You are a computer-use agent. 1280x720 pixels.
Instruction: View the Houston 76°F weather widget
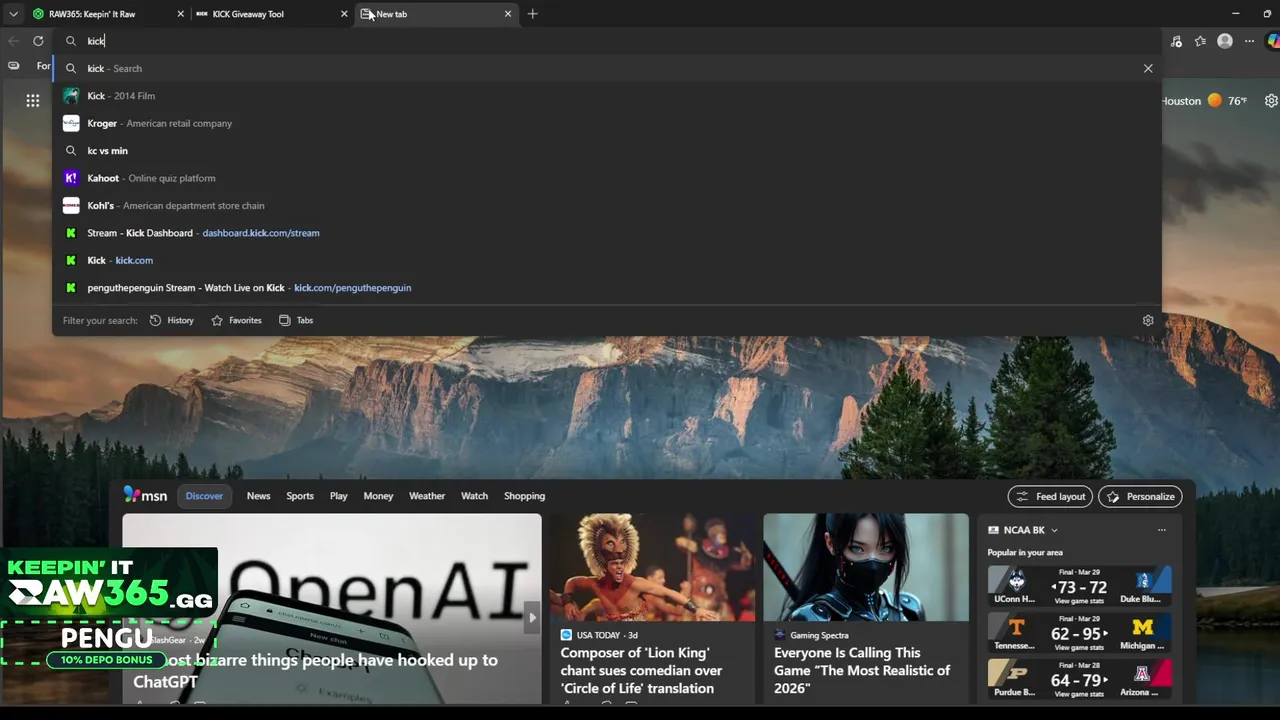[1205, 101]
